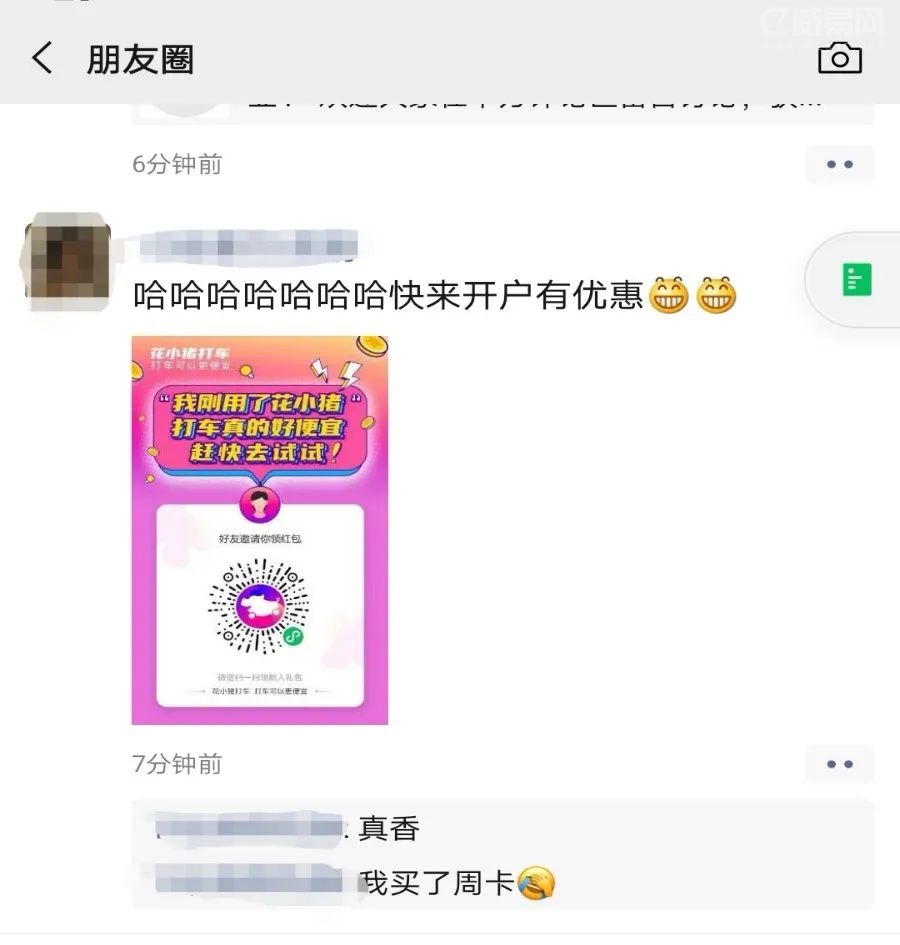The image size is (900, 945).
Task: Tap the QR code in the promo poster
Action: (259, 606)
